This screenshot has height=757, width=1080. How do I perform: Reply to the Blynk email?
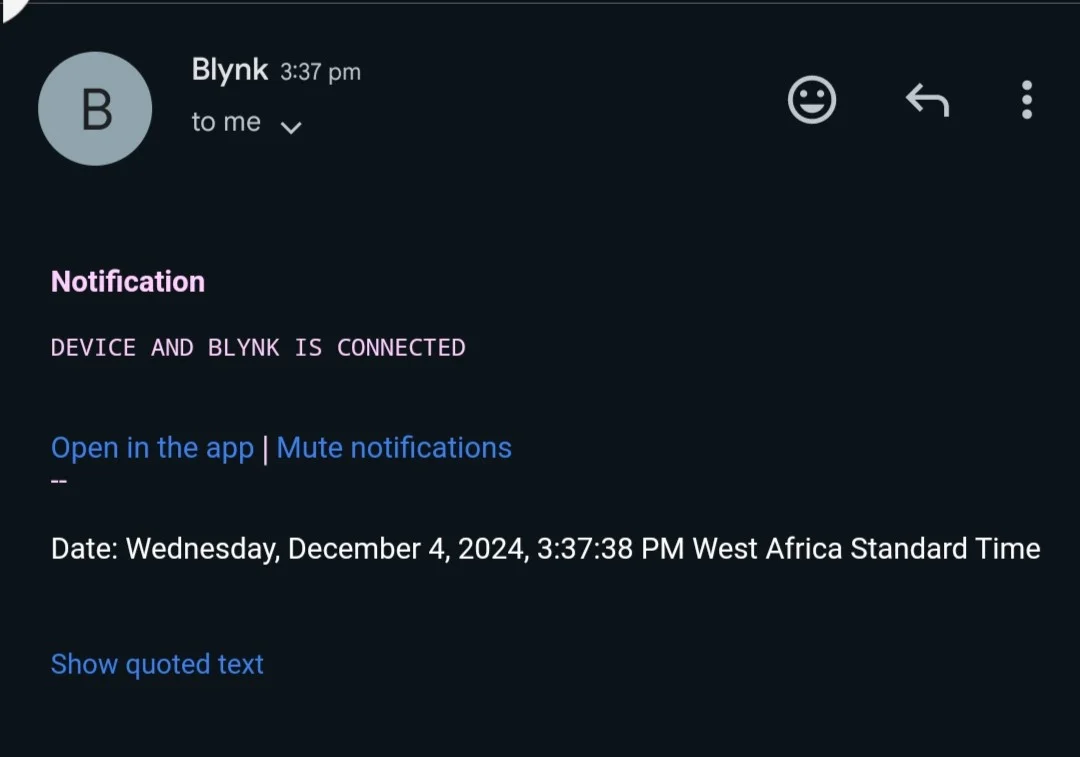pyautogui.click(x=927, y=100)
